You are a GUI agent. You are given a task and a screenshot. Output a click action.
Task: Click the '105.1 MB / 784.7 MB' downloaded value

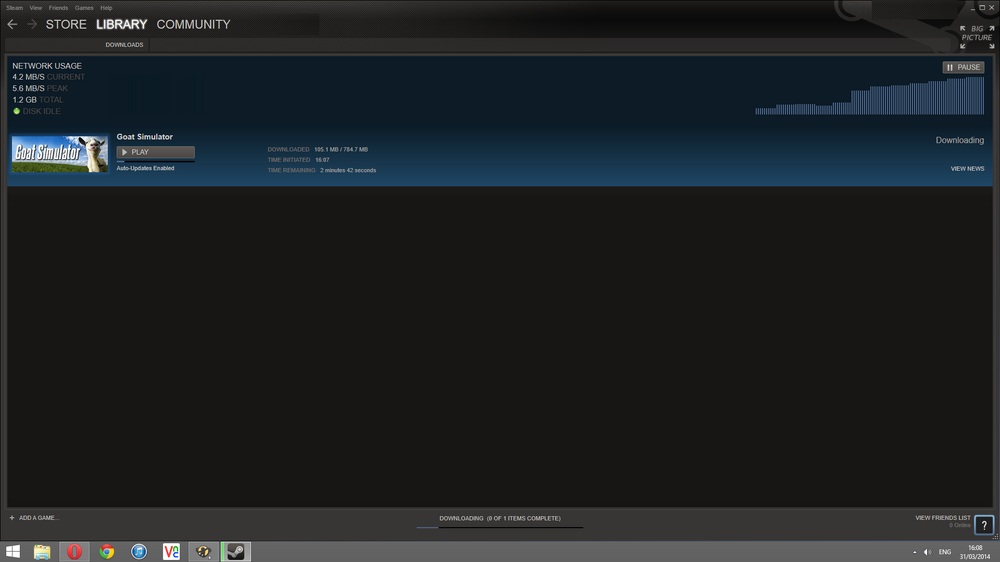click(341, 149)
